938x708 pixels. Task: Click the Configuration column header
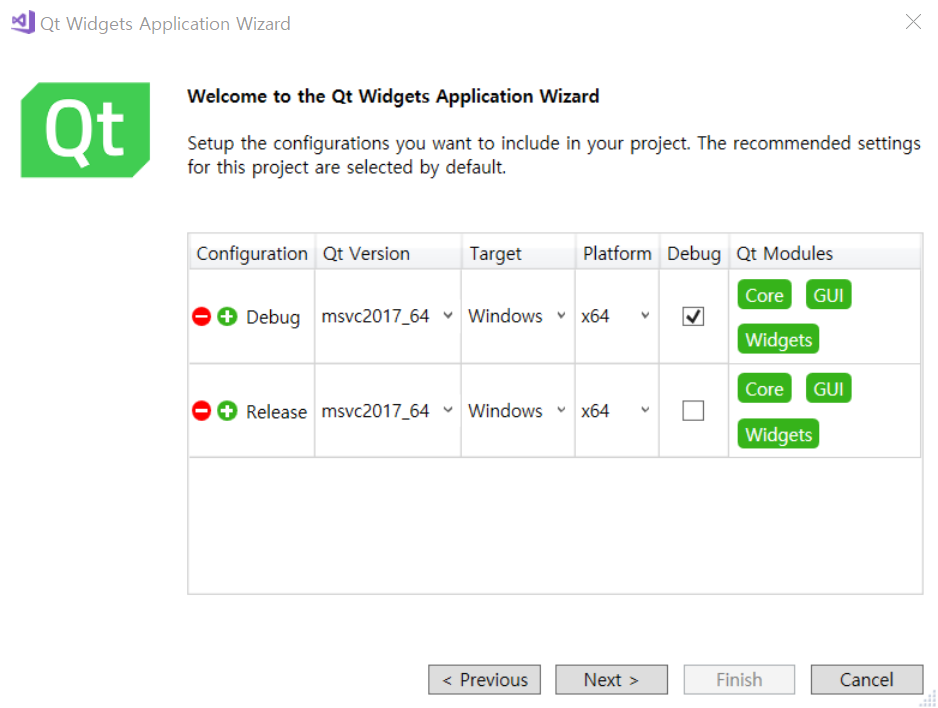pyautogui.click(x=252, y=253)
